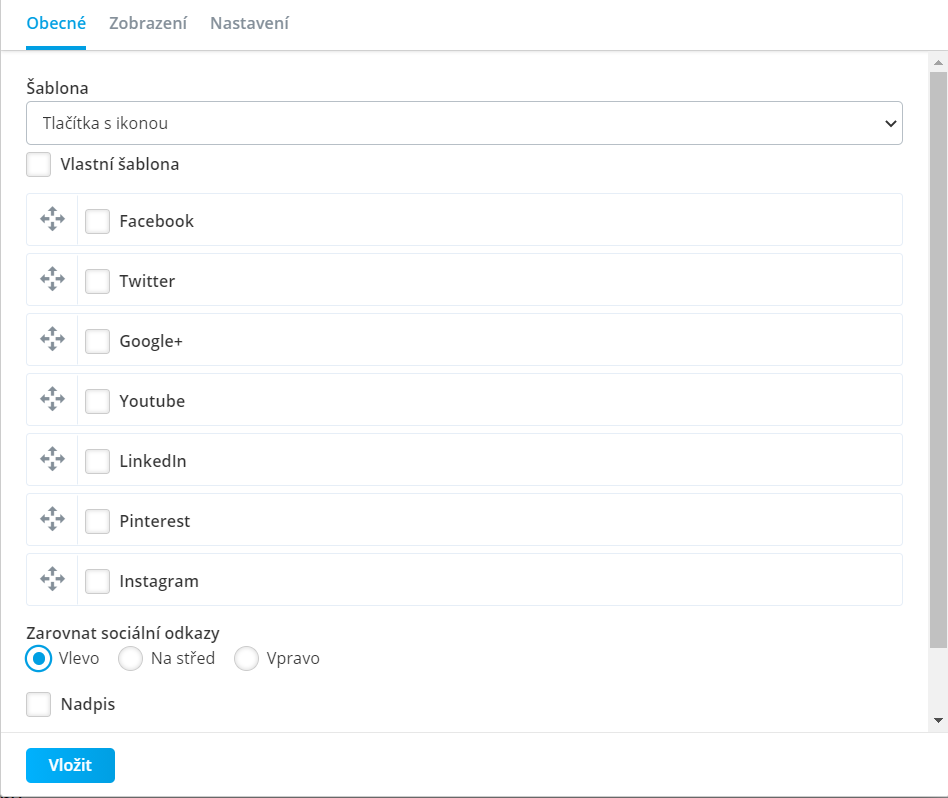The height and width of the screenshot is (798, 948).
Task: Click the scrollbar down arrow
Action: pyautogui.click(x=938, y=720)
